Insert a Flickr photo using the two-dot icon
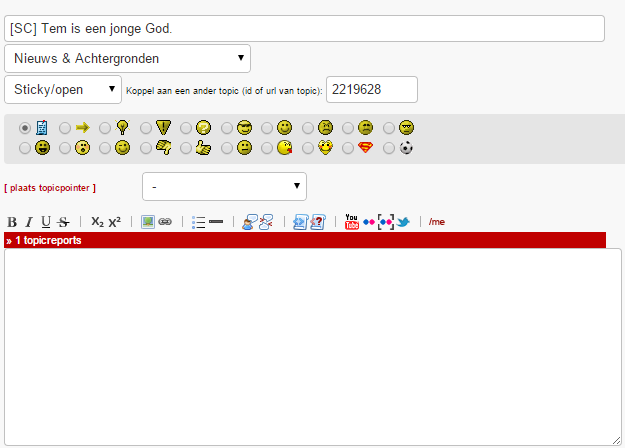This screenshot has width=625, height=448. (369, 222)
